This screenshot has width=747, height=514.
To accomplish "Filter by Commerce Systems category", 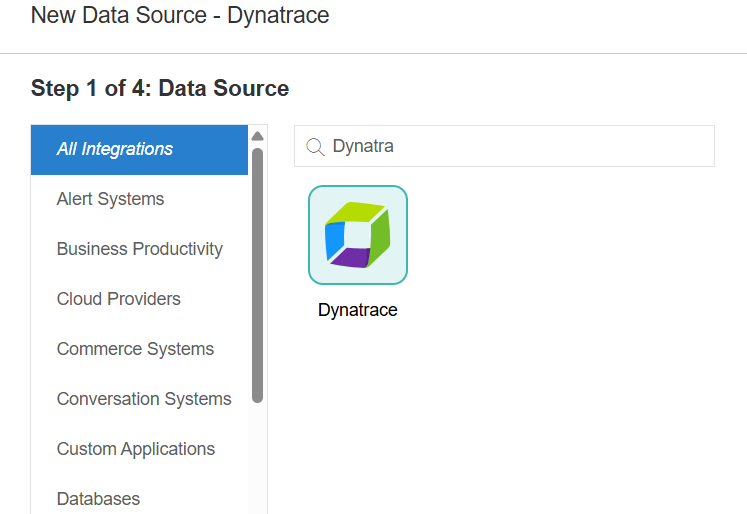I will pos(135,349).
